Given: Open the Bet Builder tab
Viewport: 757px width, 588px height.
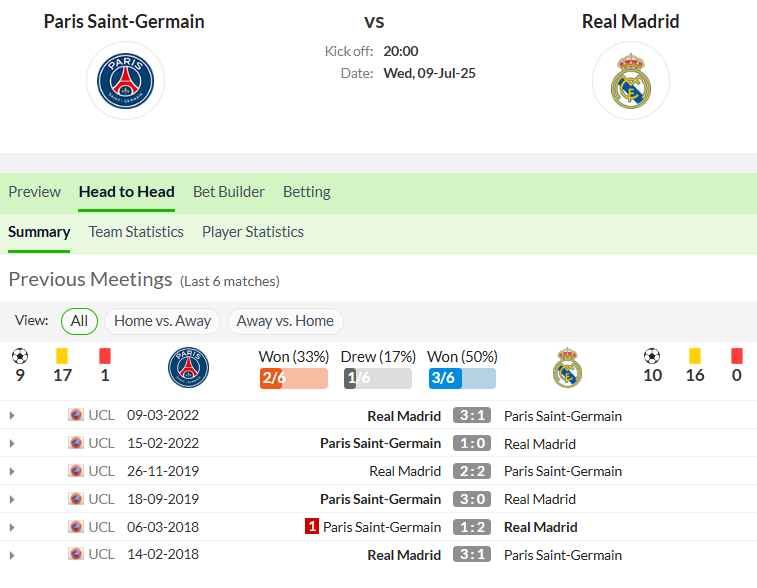Looking at the screenshot, I should (229, 192).
